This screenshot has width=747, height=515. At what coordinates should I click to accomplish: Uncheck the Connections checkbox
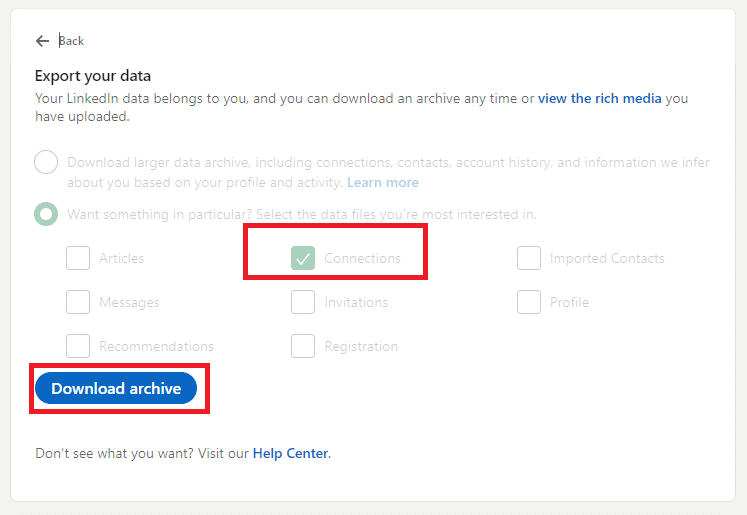tap(303, 258)
